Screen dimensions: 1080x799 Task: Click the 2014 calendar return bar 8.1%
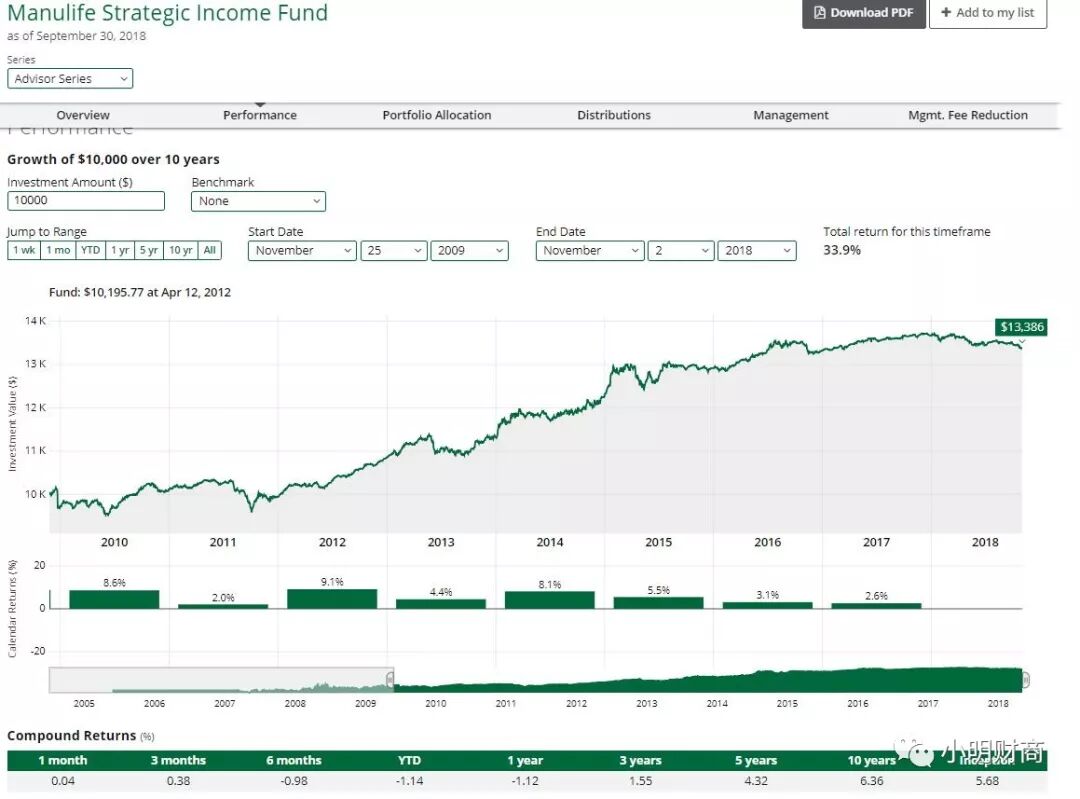[x=550, y=600]
